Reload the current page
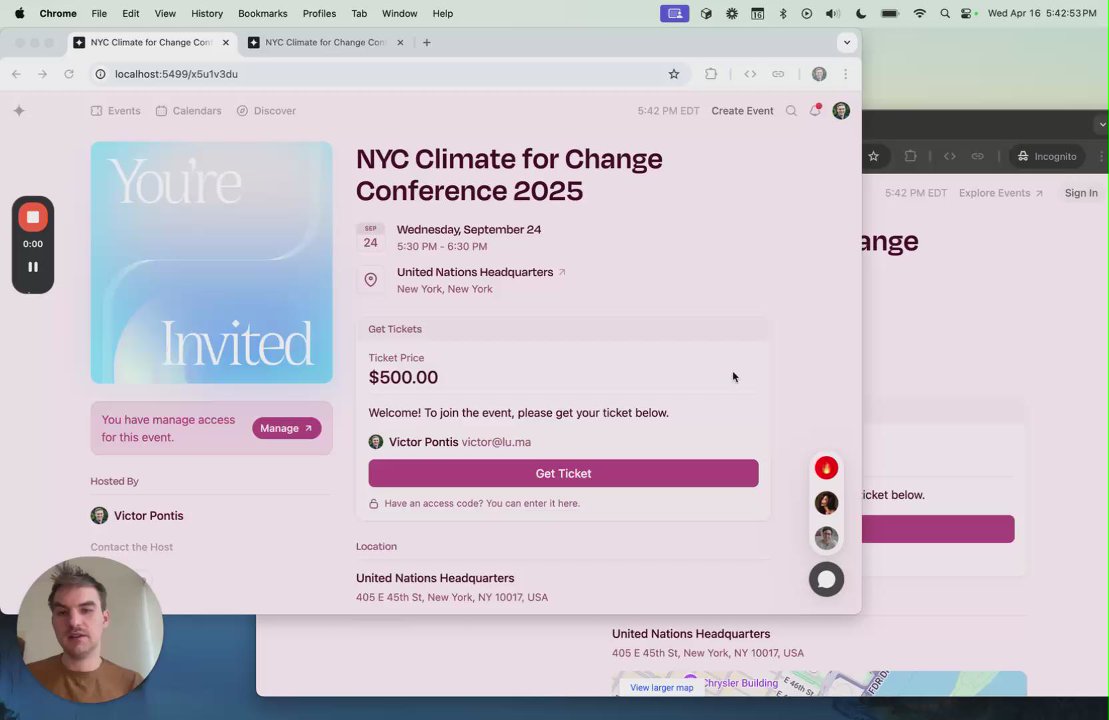1109x720 pixels. coord(69,74)
